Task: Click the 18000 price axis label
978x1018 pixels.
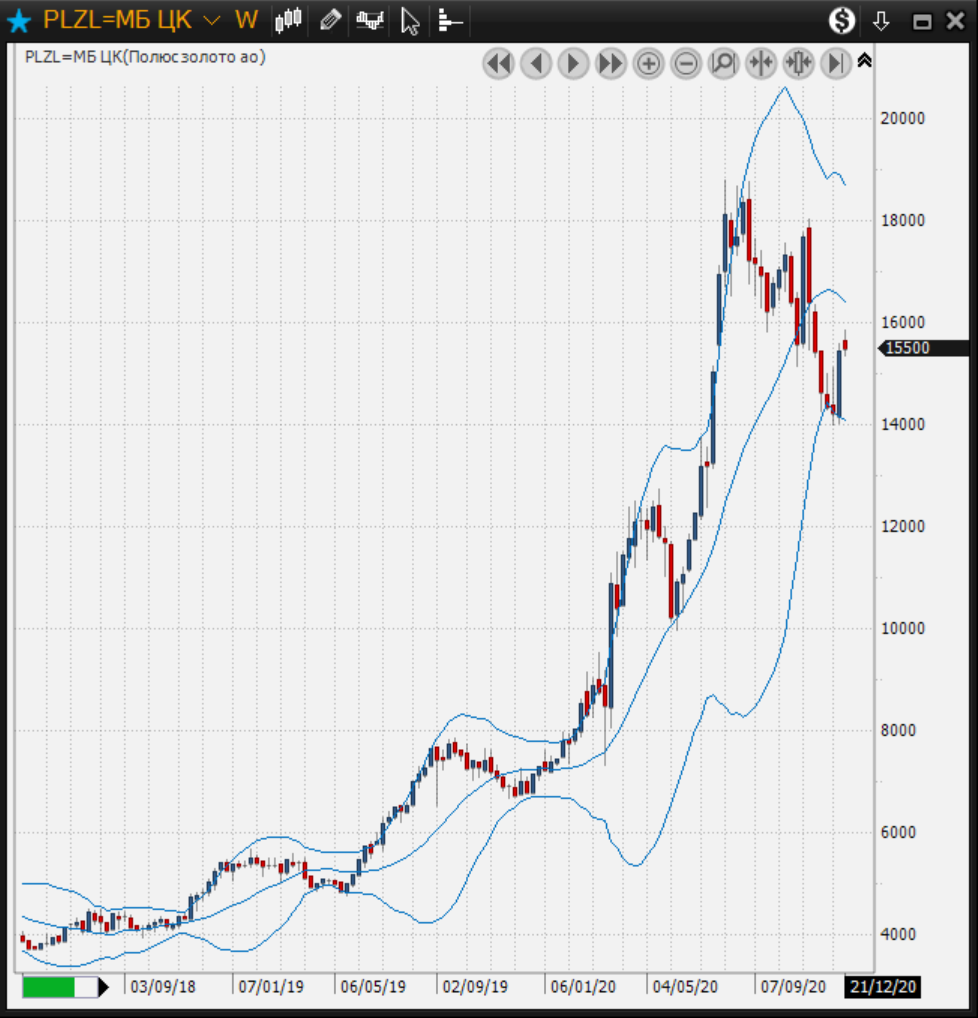Action: [902, 220]
